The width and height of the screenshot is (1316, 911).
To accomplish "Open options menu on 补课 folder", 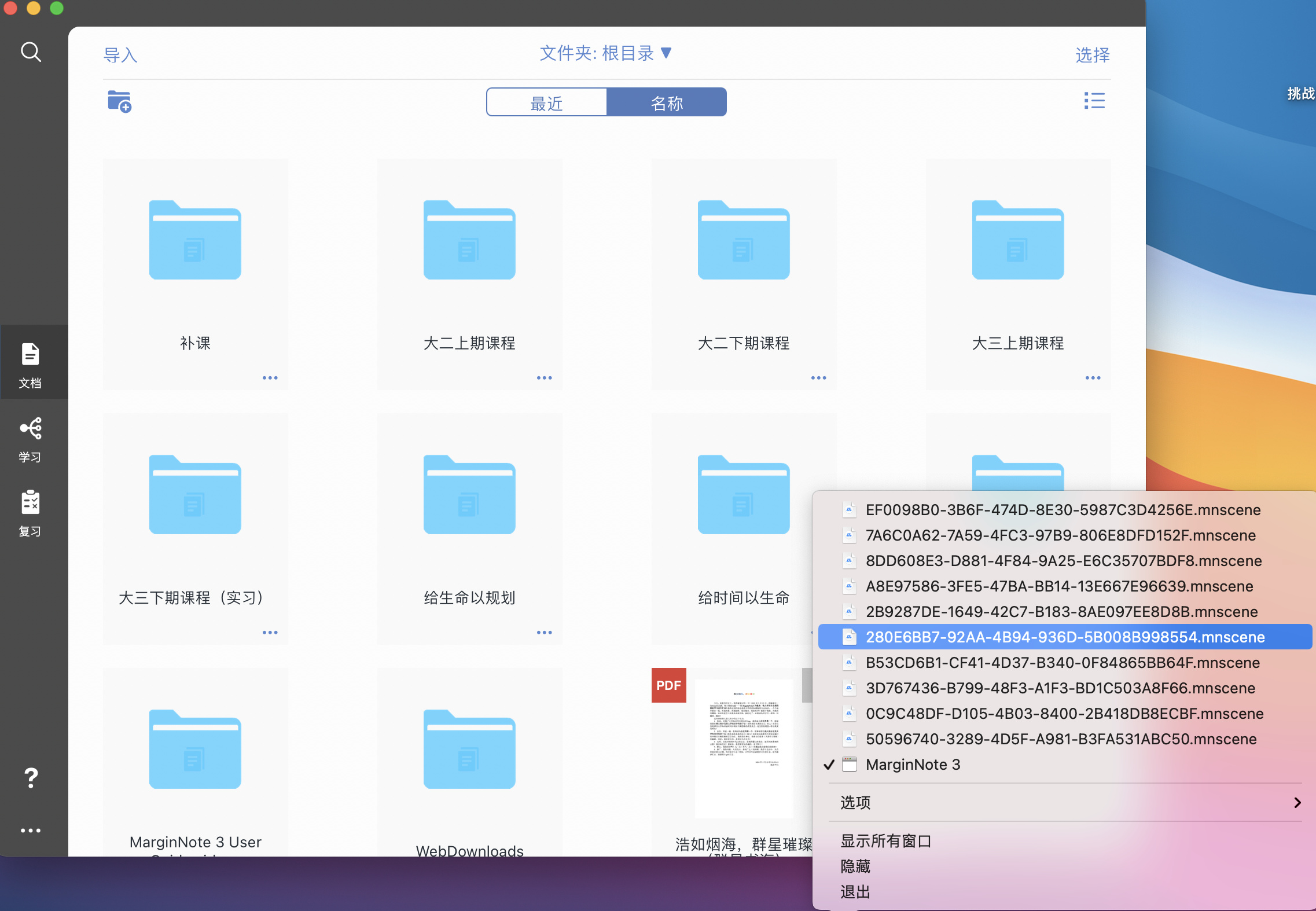I will pyautogui.click(x=270, y=377).
